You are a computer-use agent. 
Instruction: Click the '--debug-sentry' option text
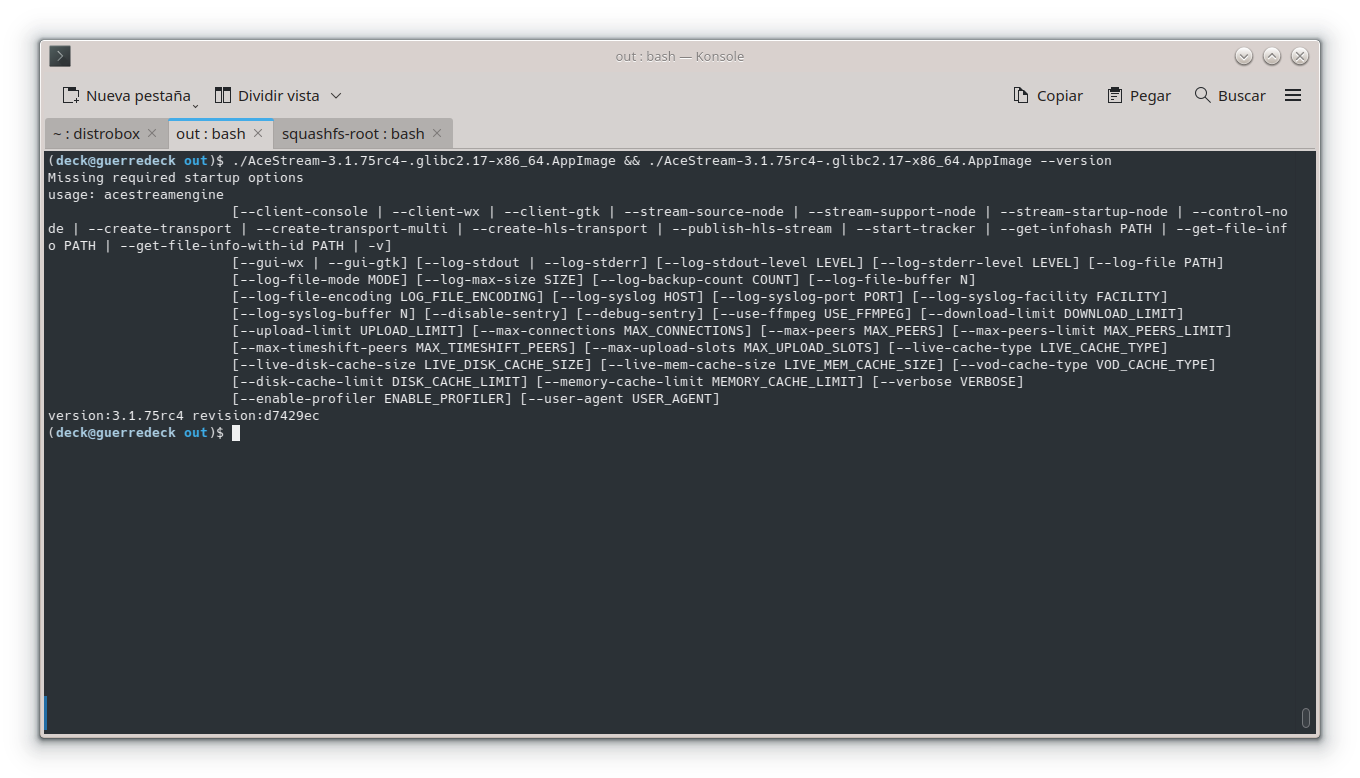(x=640, y=314)
